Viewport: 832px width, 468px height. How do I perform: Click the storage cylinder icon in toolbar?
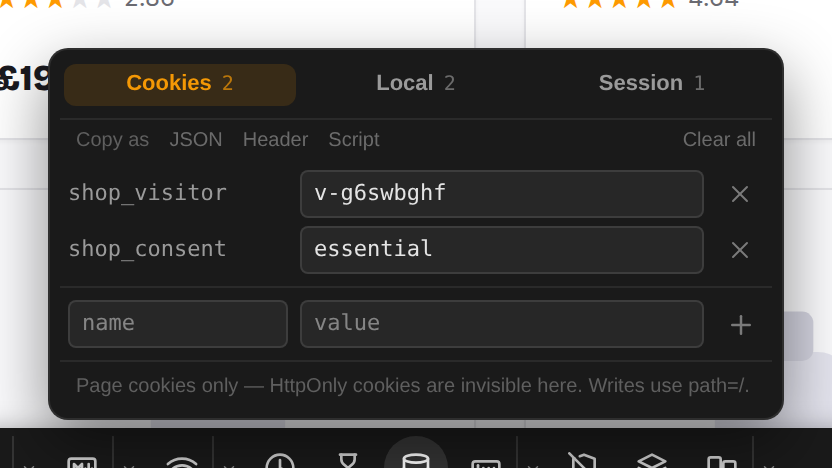click(415, 459)
